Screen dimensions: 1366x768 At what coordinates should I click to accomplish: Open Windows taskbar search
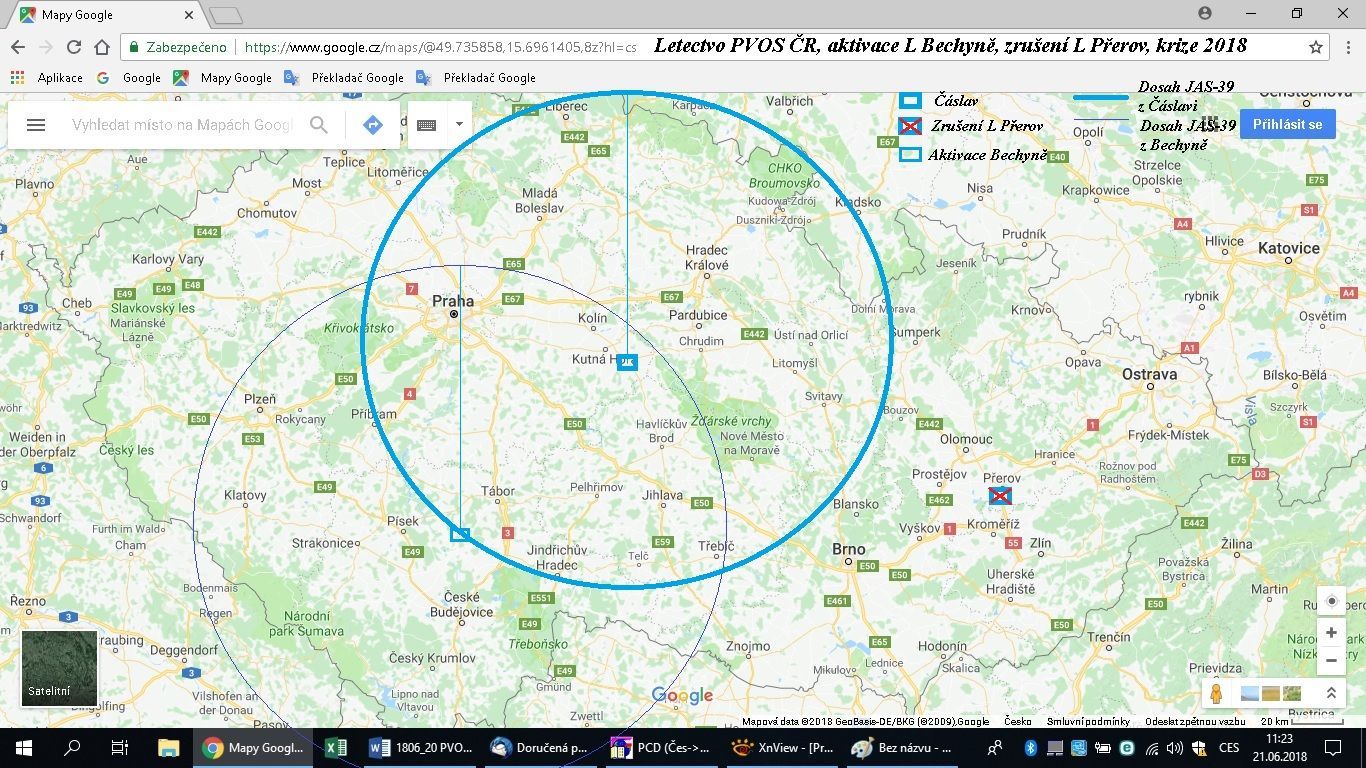click(71, 747)
